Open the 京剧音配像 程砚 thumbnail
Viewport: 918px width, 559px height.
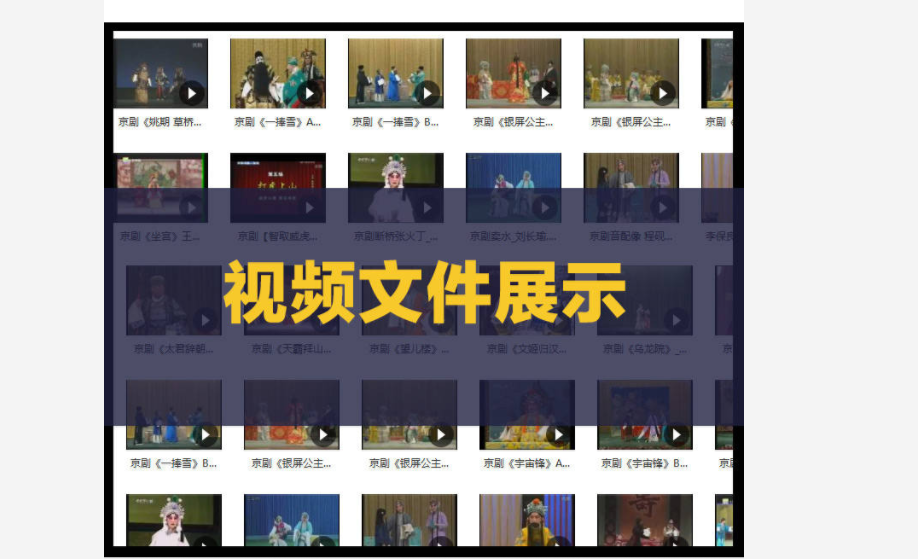click(x=631, y=188)
